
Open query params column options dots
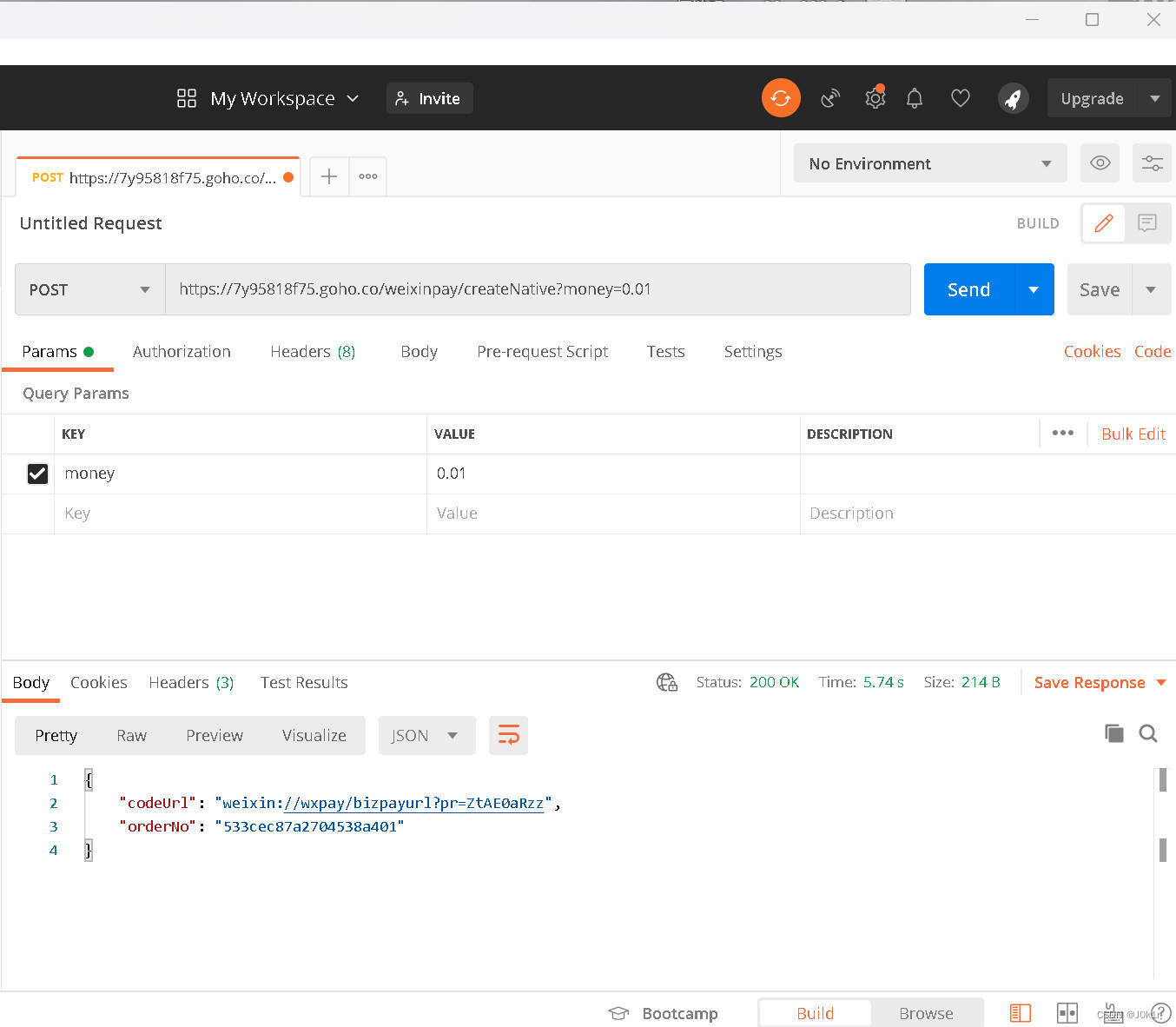1063,433
